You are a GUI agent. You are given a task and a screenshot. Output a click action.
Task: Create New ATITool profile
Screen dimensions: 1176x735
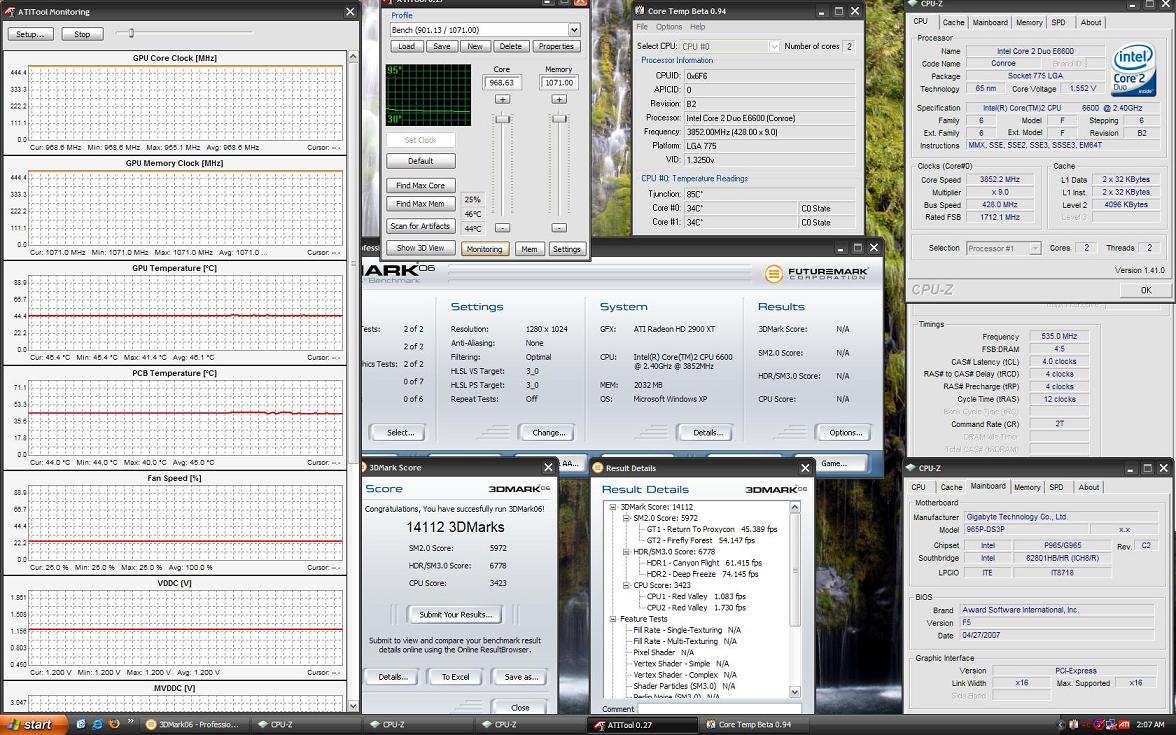click(475, 46)
